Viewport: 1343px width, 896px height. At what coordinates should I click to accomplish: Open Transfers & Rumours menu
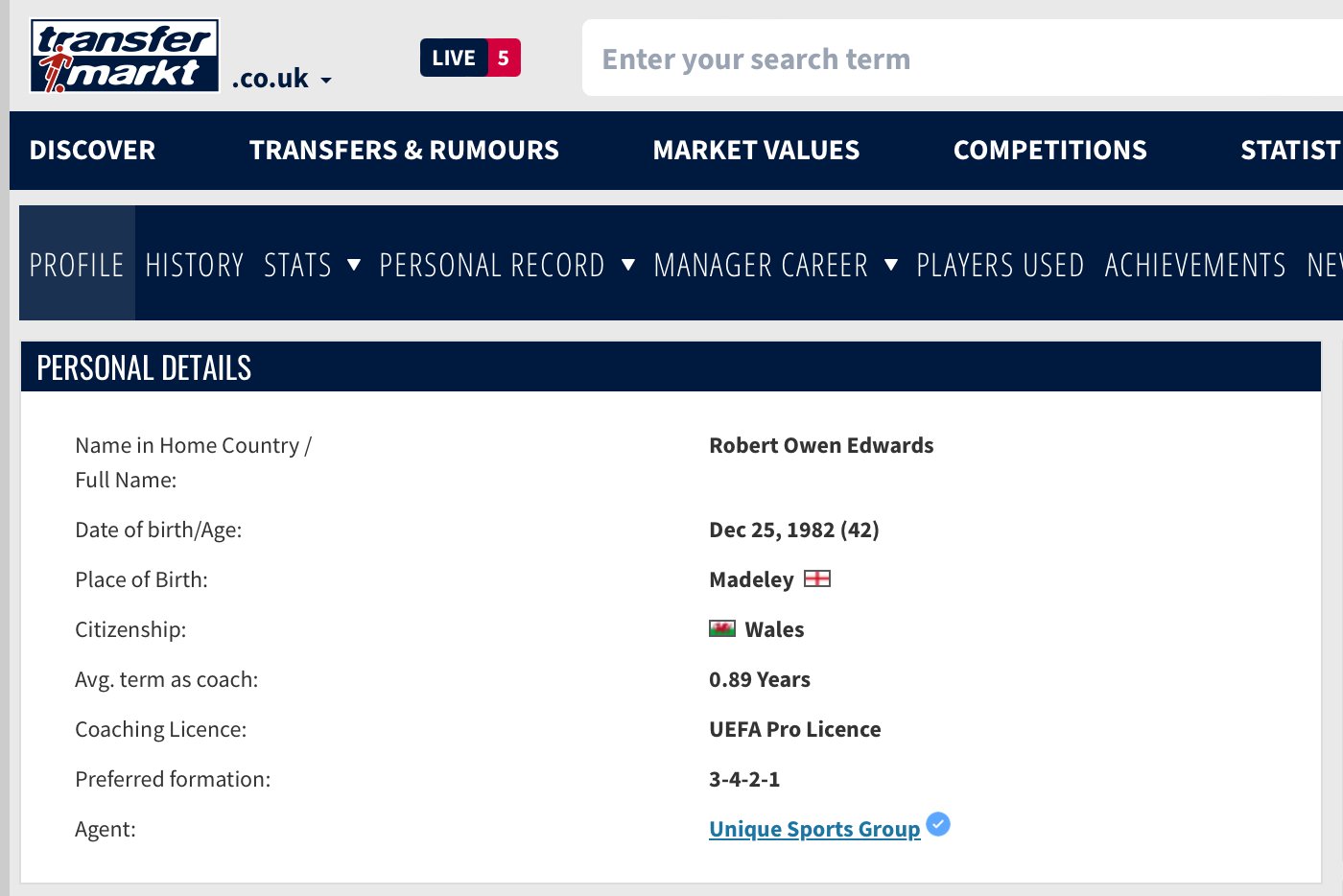pyautogui.click(x=404, y=151)
